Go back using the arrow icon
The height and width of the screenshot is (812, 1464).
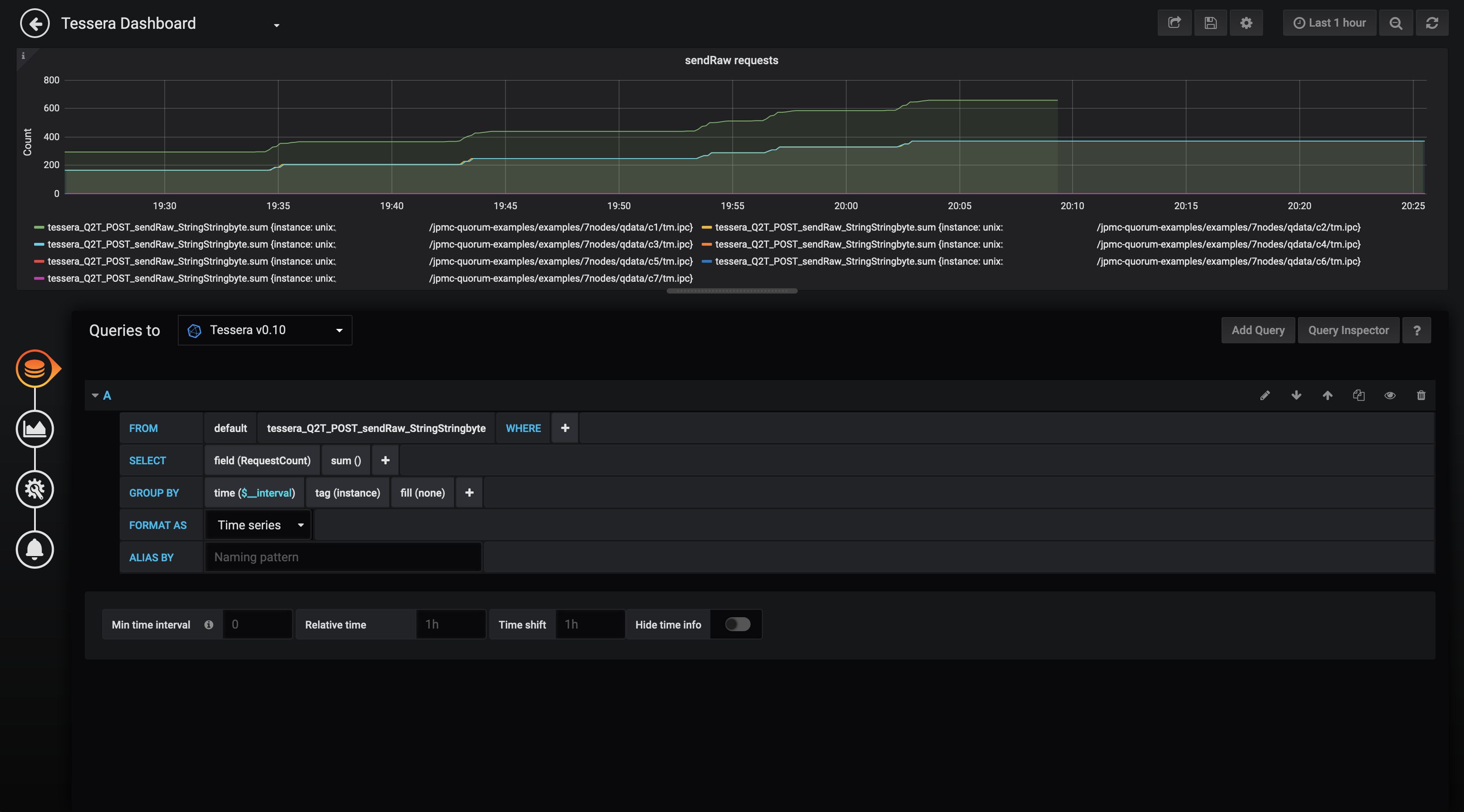[x=35, y=23]
